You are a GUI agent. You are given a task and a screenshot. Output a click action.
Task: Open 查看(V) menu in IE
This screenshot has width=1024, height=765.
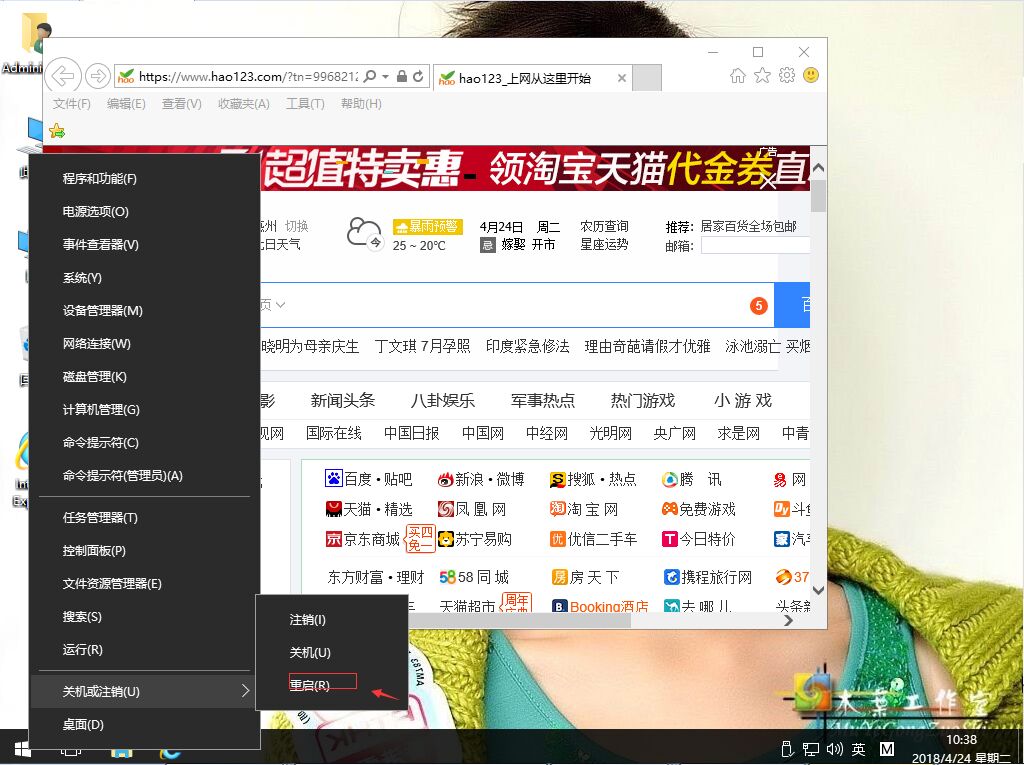click(x=182, y=103)
